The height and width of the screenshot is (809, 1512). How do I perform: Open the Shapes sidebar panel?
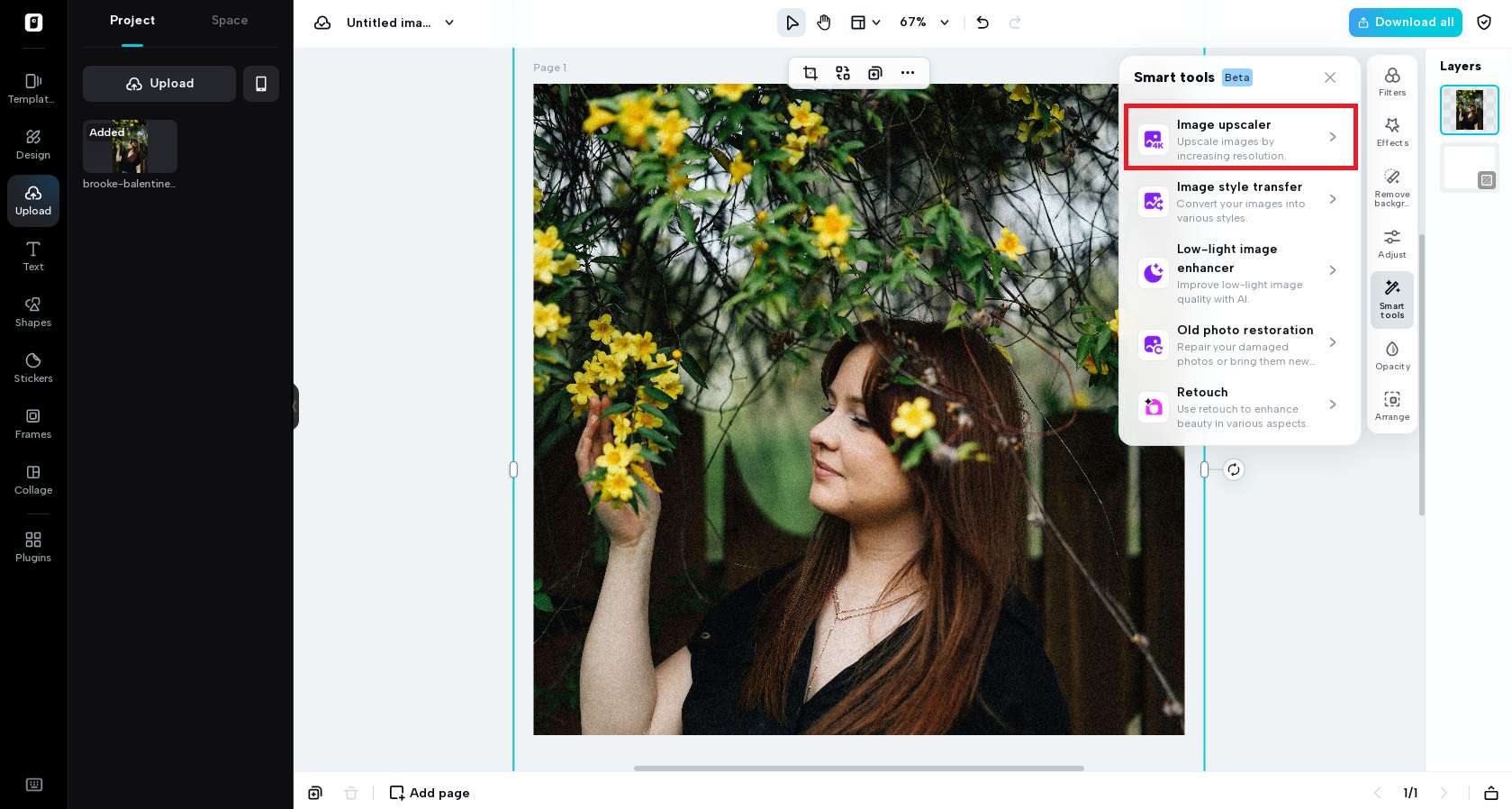coord(33,312)
